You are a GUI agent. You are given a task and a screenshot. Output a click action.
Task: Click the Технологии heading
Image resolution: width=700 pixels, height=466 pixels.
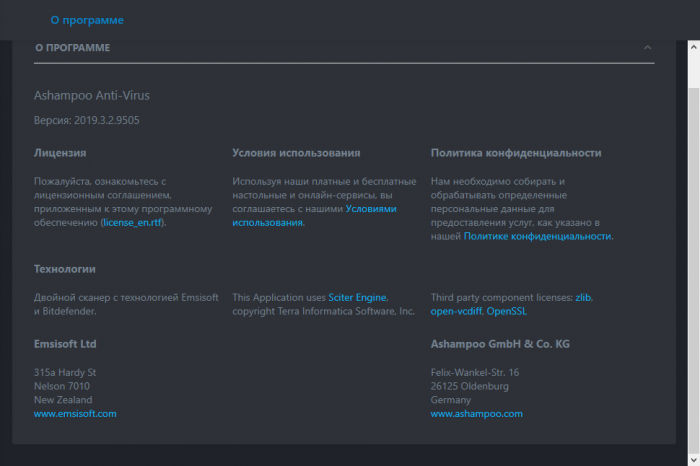(65, 269)
